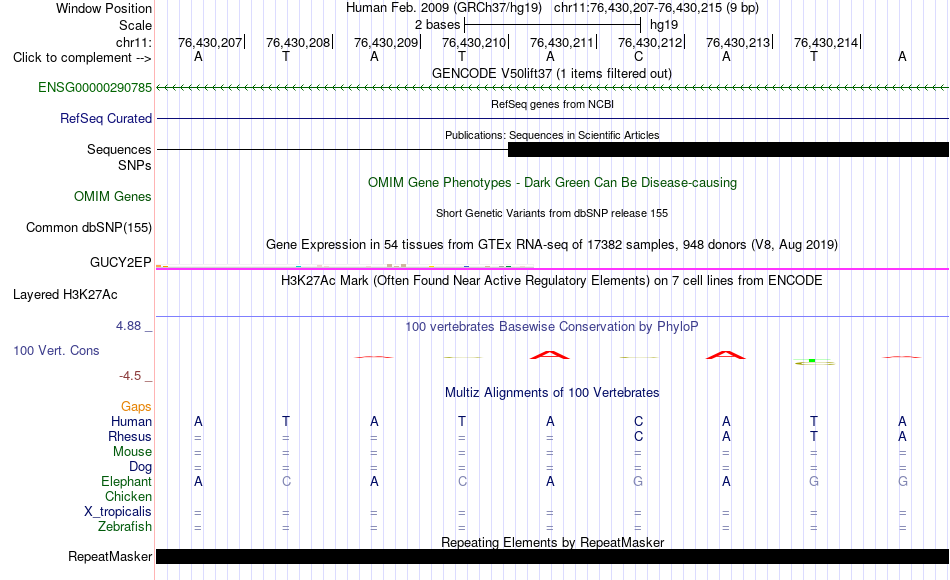Click the chr11:76,430,207-76,430,215 position text
The height and width of the screenshot is (580, 950).
tap(656, 8)
